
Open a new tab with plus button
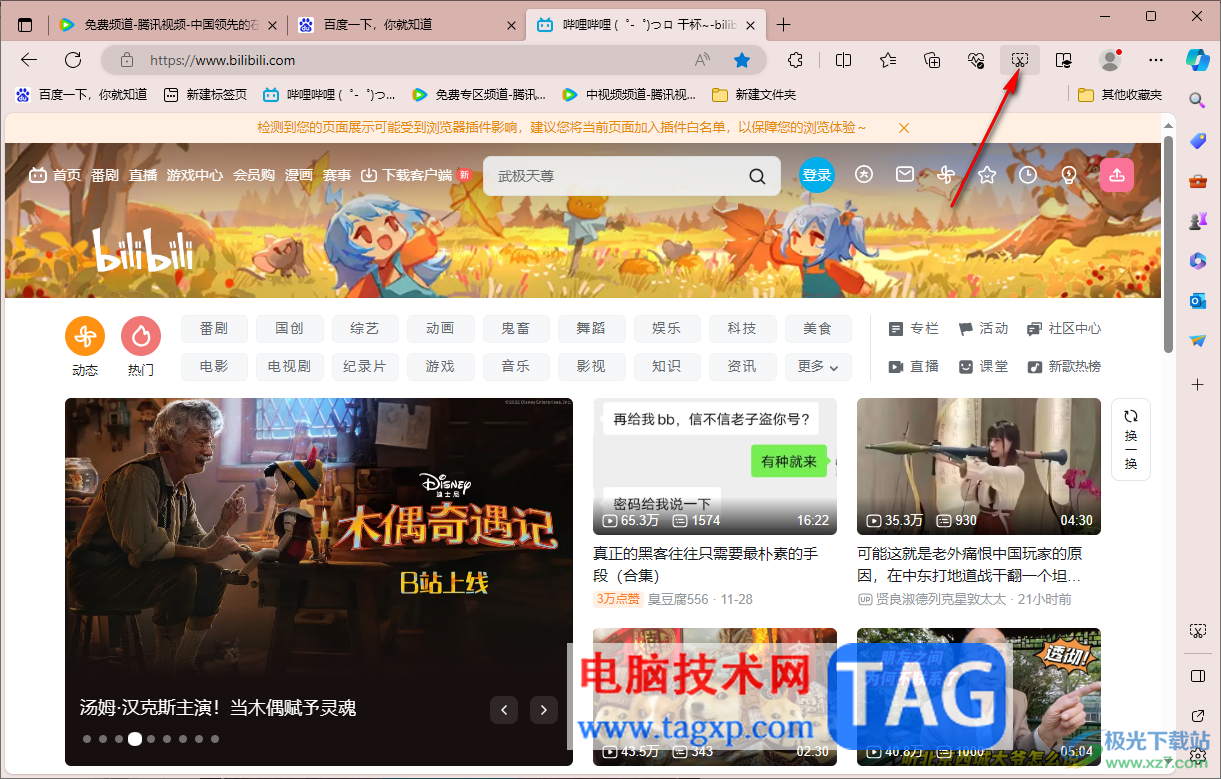pos(783,25)
